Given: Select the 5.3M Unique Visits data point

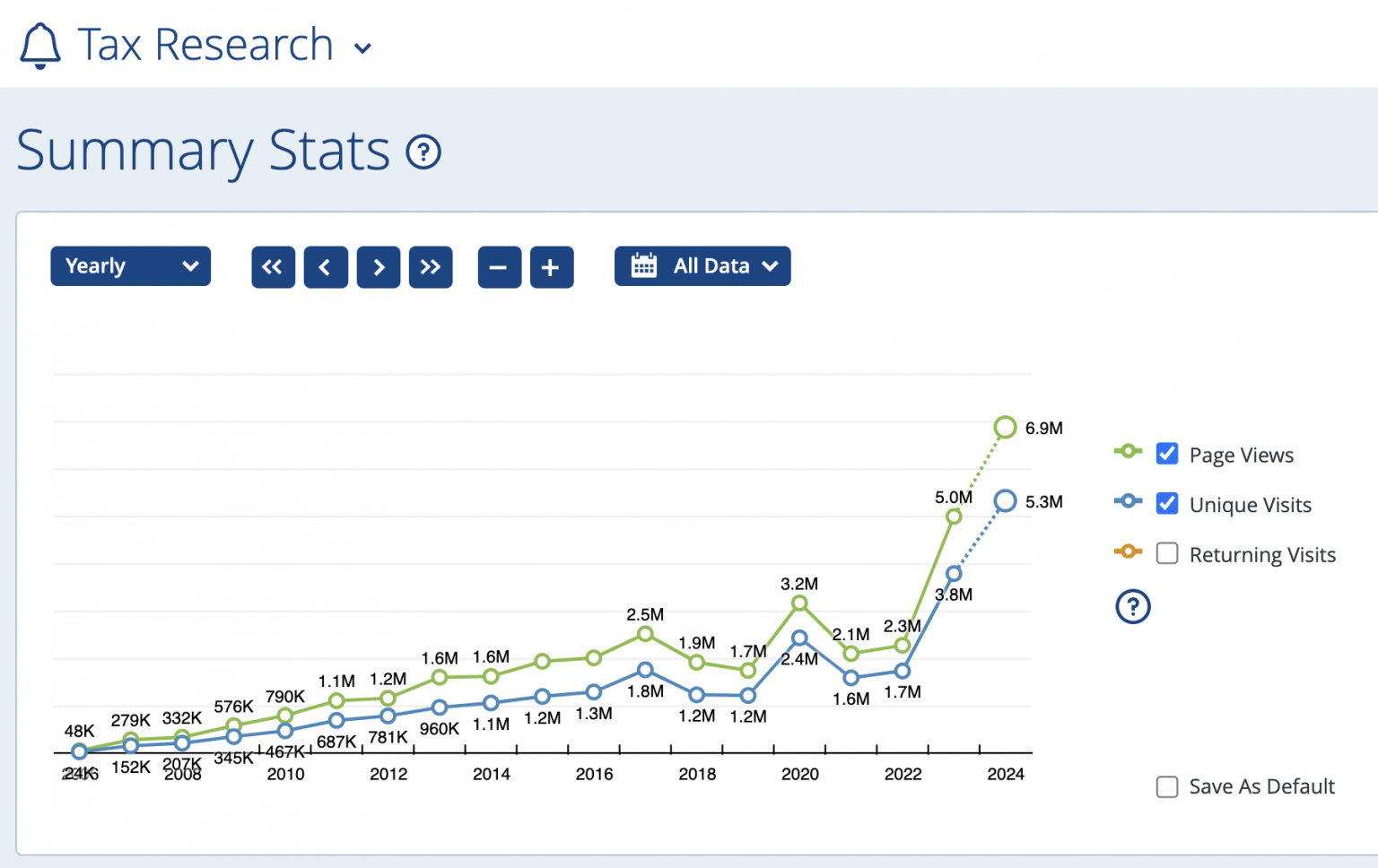Looking at the screenshot, I should tap(1005, 501).
